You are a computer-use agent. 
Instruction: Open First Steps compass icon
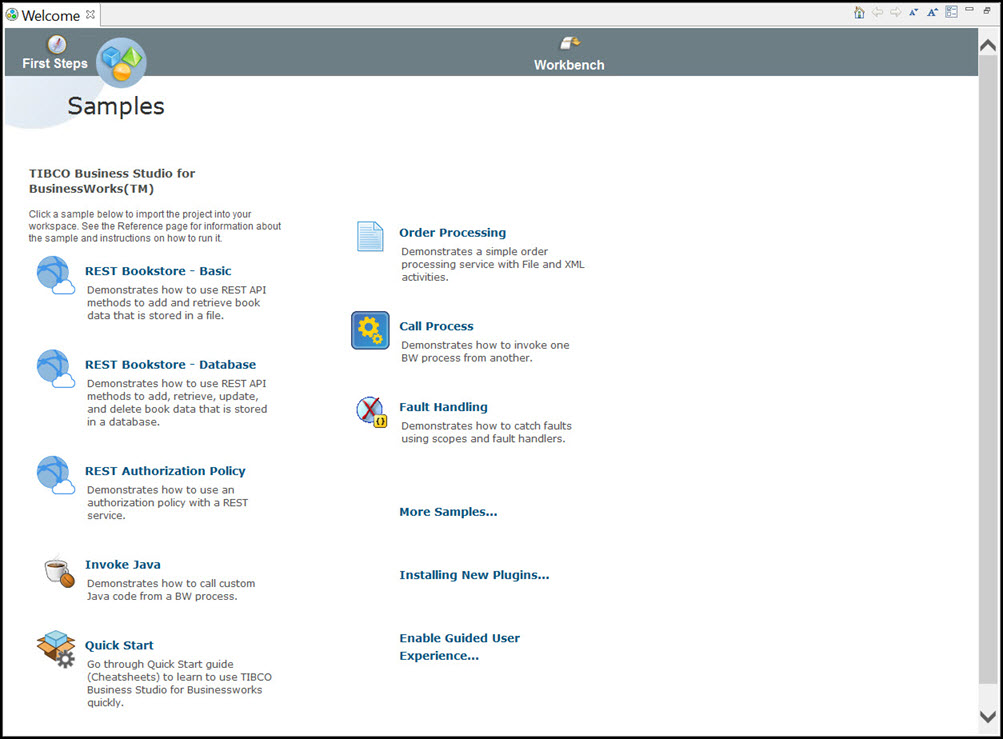pos(57,44)
